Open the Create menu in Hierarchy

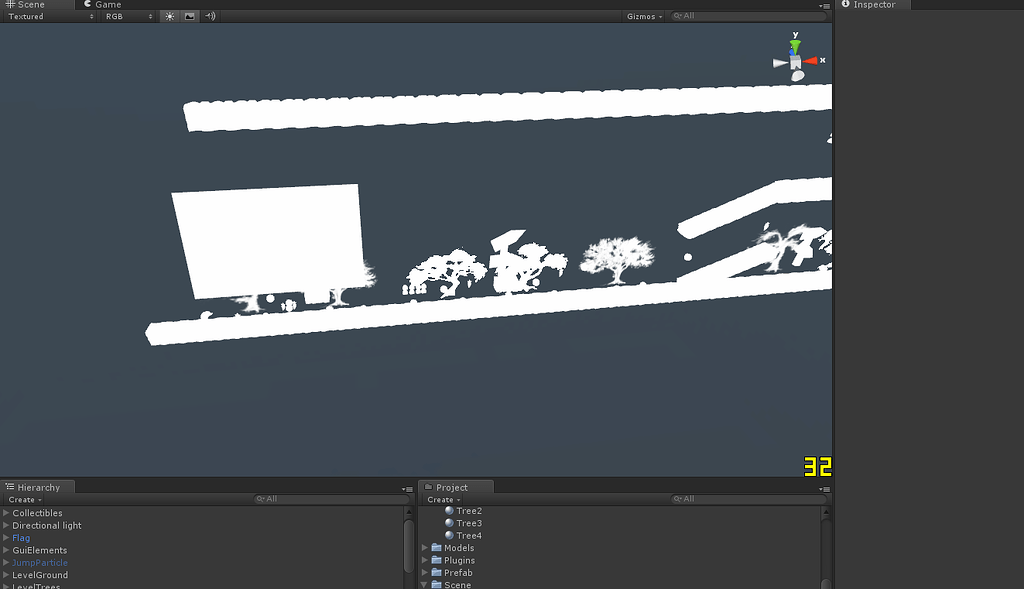tap(22, 499)
